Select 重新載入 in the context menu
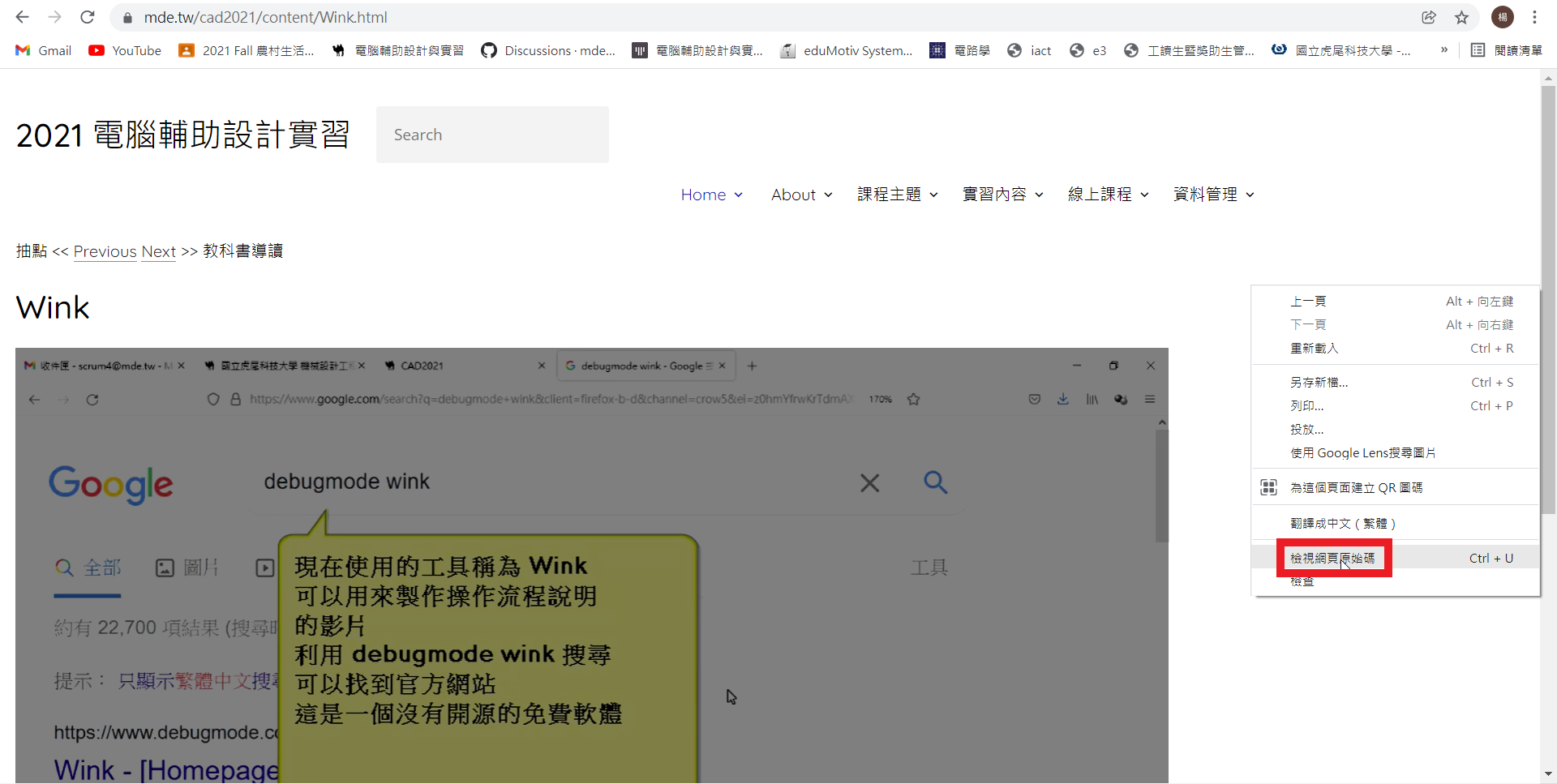This screenshot has width=1557, height=784. [1396, 348]
